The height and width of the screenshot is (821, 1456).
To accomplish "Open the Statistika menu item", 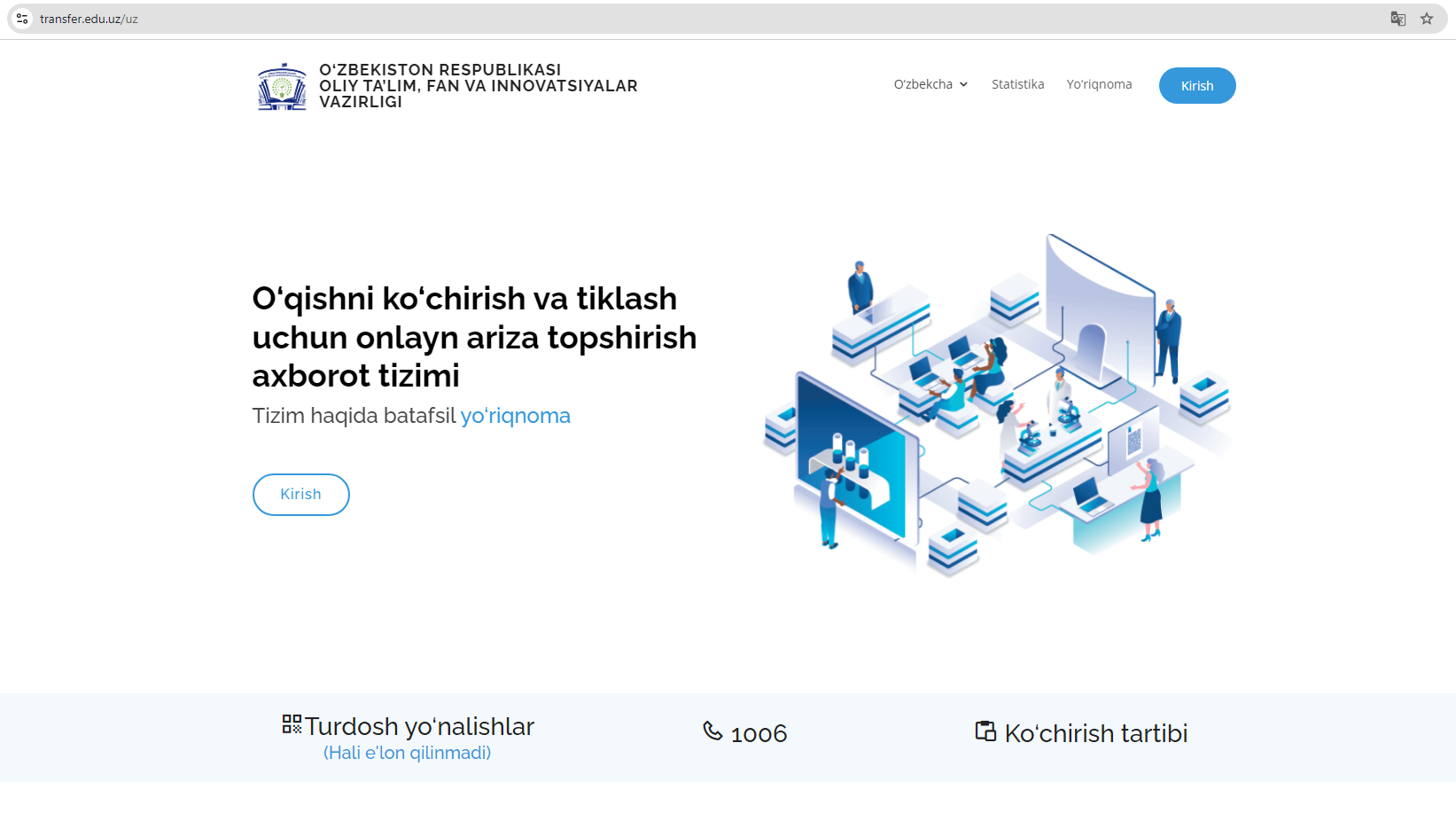I will point(1017,84).
